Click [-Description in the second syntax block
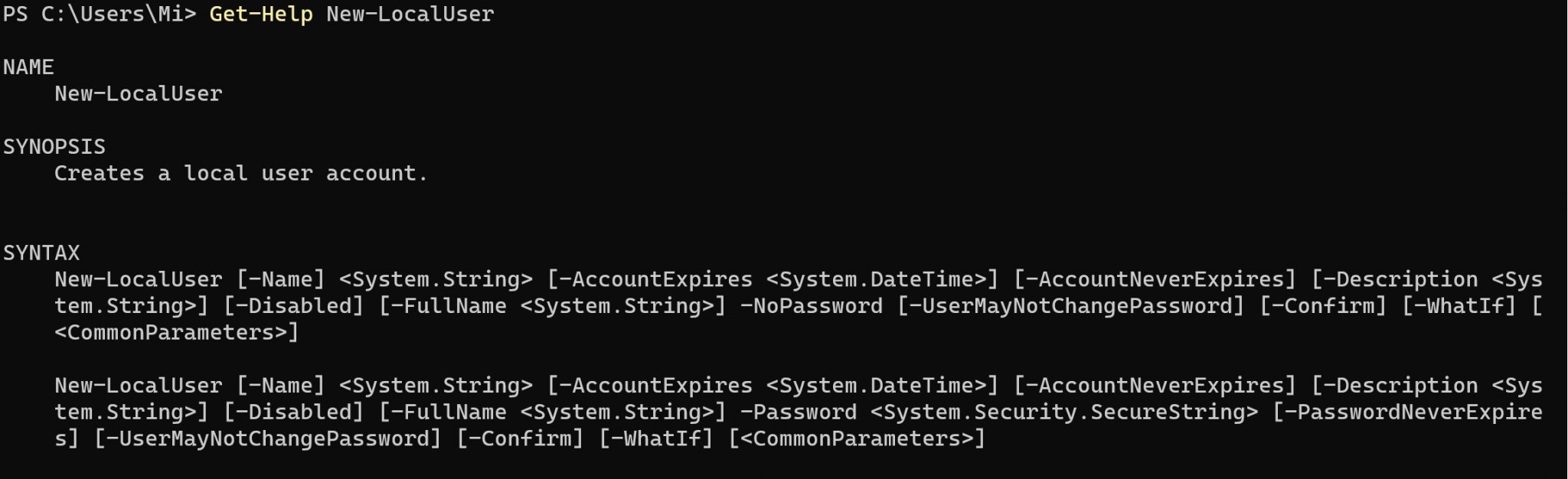 pos(1394,386)
